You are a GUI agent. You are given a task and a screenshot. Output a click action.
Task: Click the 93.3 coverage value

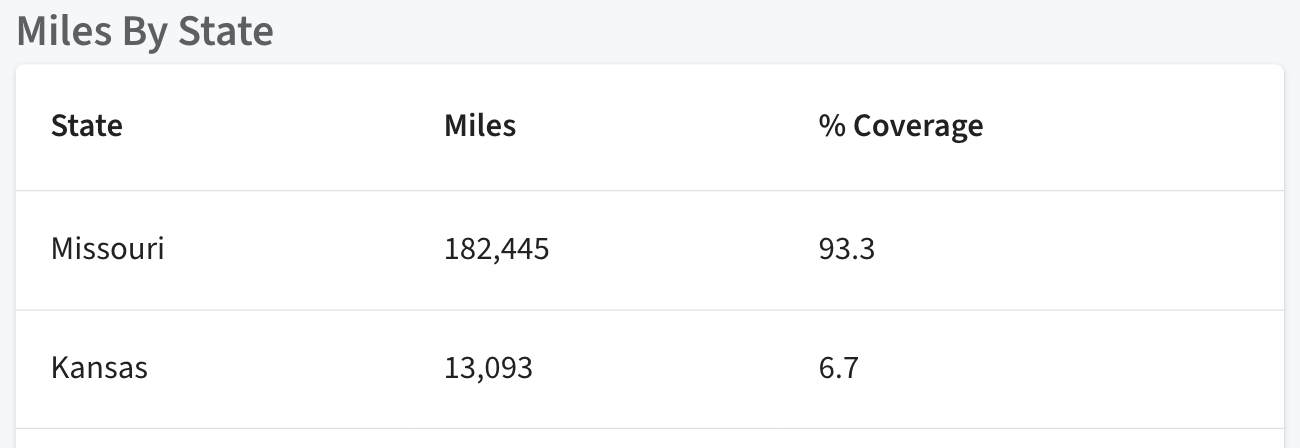pyautogui.click(x=847, y=248)
